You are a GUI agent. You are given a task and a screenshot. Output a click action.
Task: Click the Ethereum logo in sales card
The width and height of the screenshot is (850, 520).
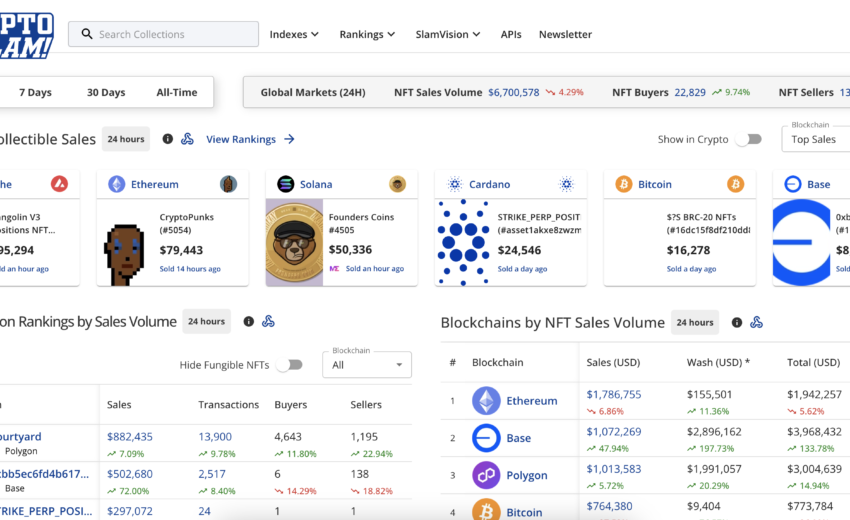click(117, 184)
